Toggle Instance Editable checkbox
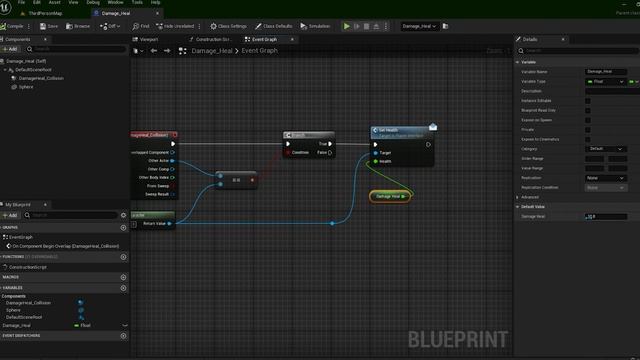Viewport: 640px width, 360px height. (x=588, y=100)
